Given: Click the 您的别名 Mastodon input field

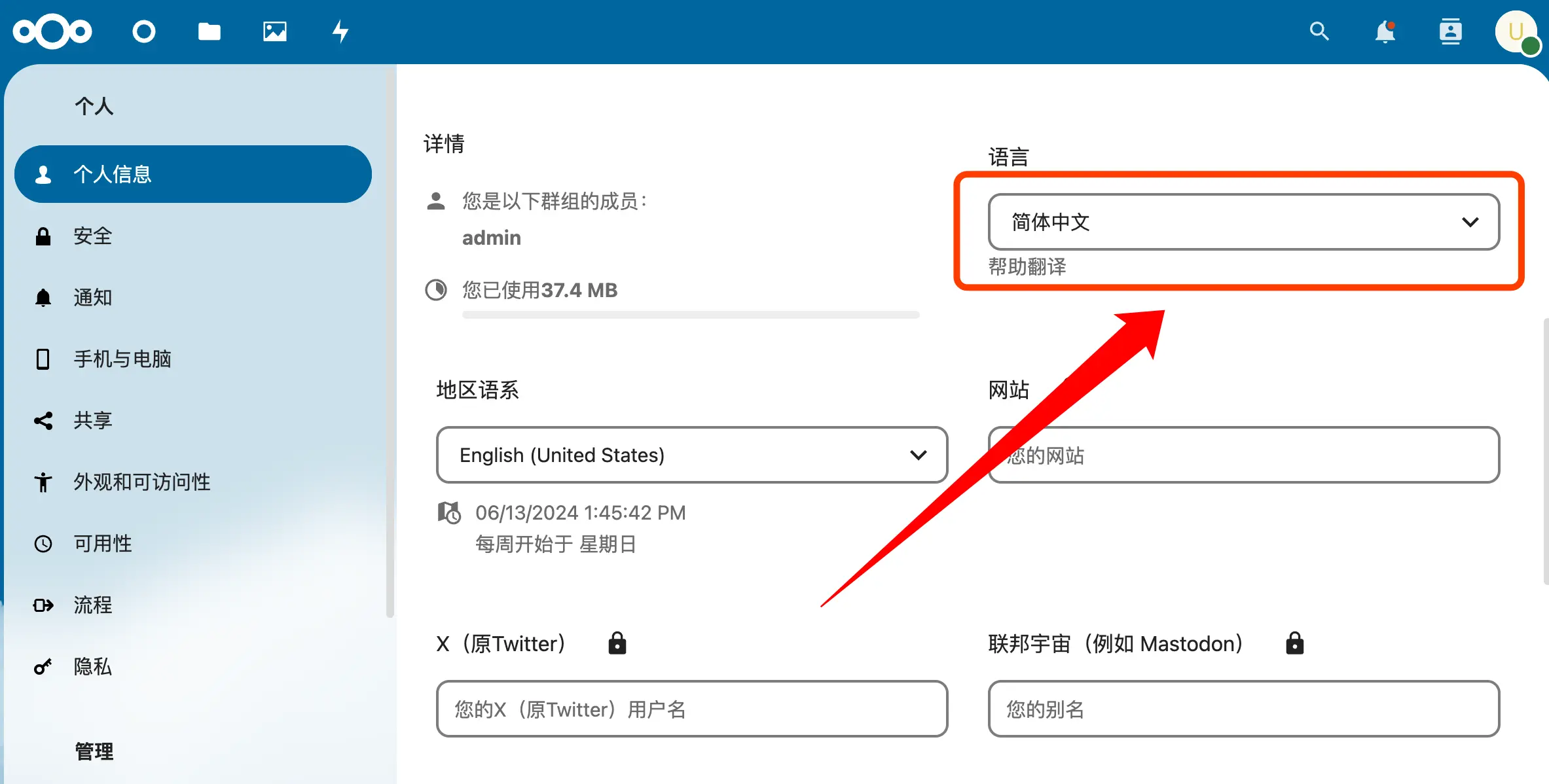Looking at the screenshot, I should coord(1243,709).
